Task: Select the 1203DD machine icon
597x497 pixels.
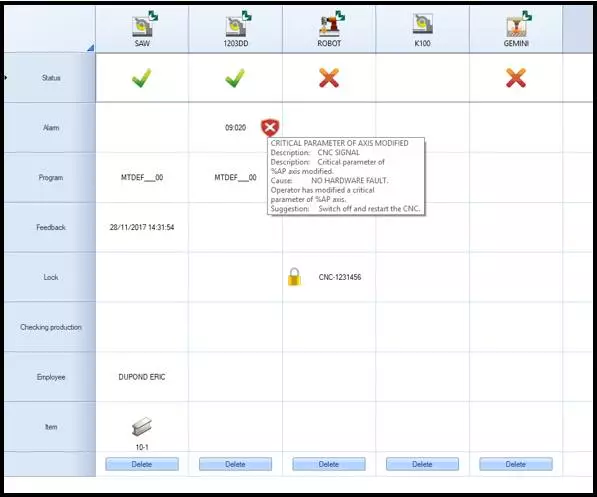Action: tap(238, 24)
